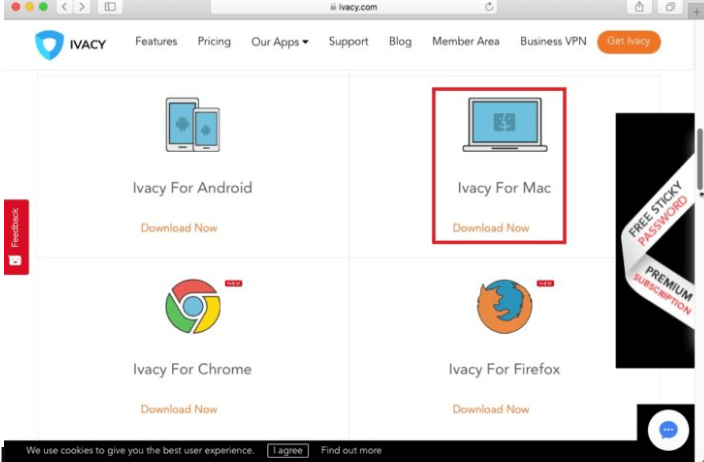Reload the page with refresh icon

click(489, 7)
